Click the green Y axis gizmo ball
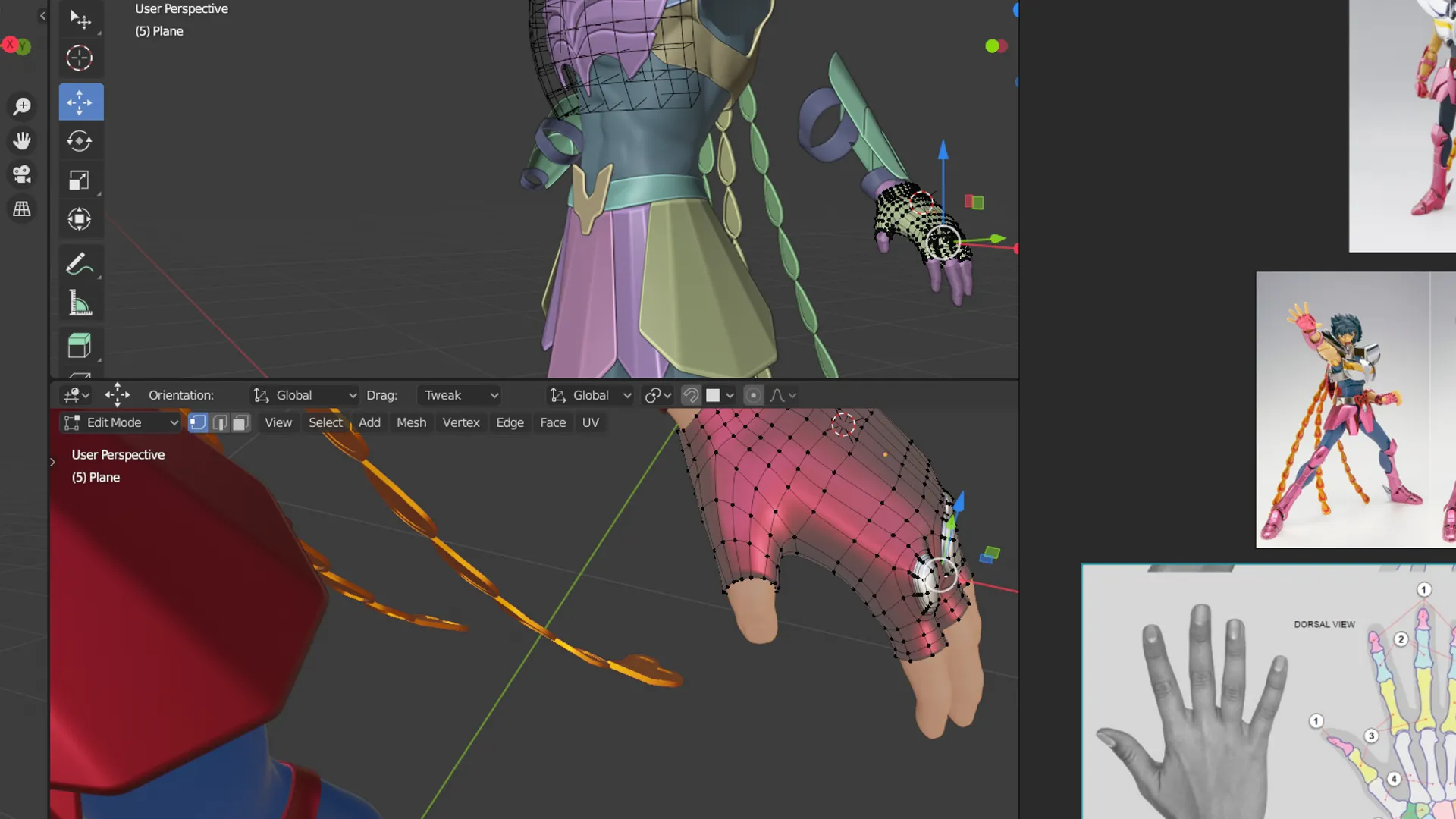The image size is (1456, 819). (24, 47)
